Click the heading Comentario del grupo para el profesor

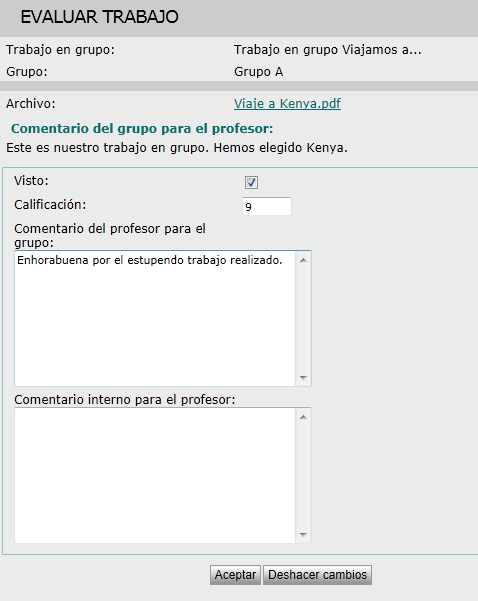click(x=142, y=128)
